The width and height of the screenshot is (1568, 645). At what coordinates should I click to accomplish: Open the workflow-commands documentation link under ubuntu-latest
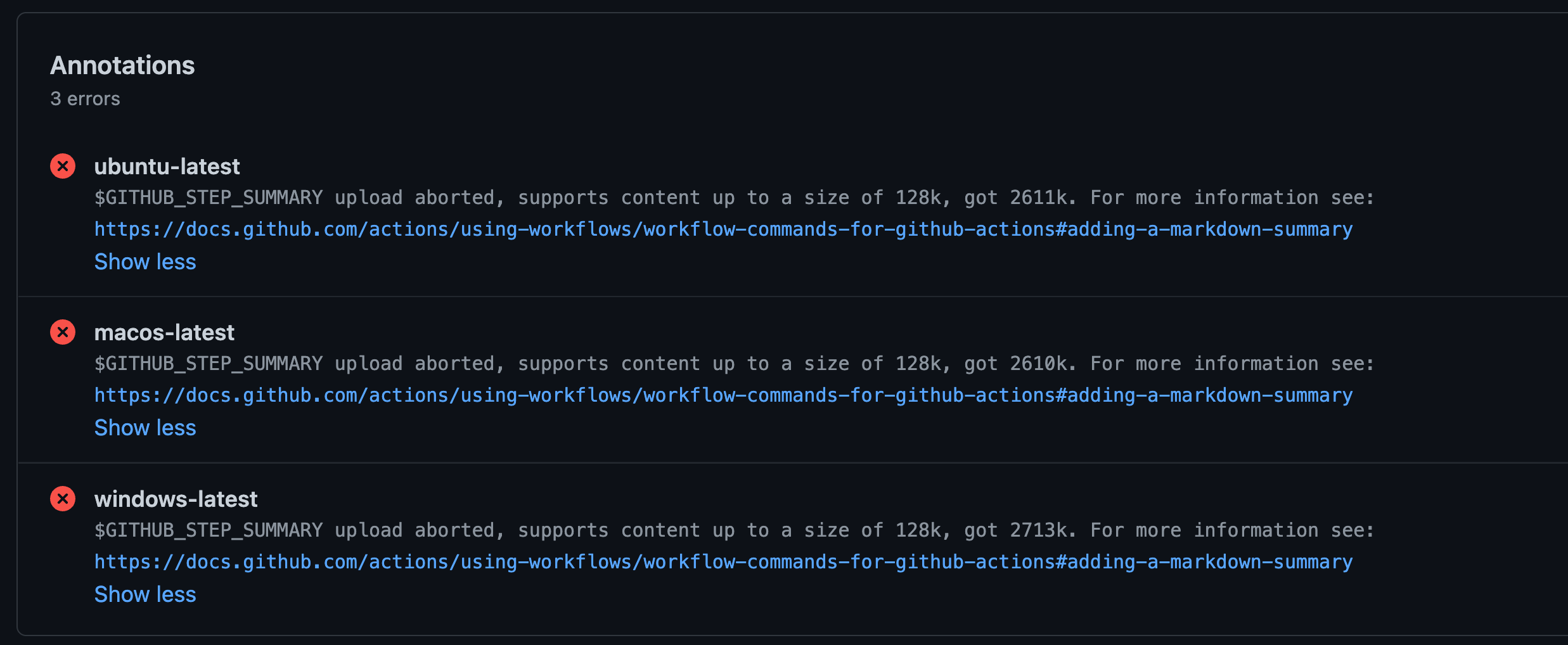[x=723, y=229]
